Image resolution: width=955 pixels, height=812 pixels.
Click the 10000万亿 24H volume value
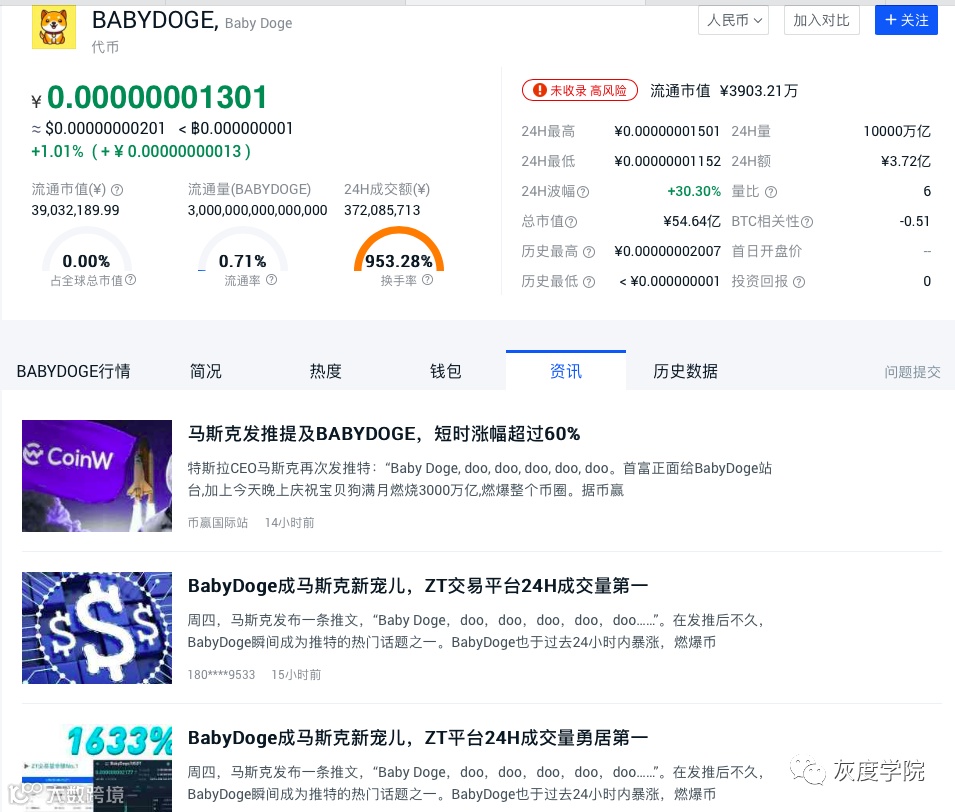tap(897, 132)
